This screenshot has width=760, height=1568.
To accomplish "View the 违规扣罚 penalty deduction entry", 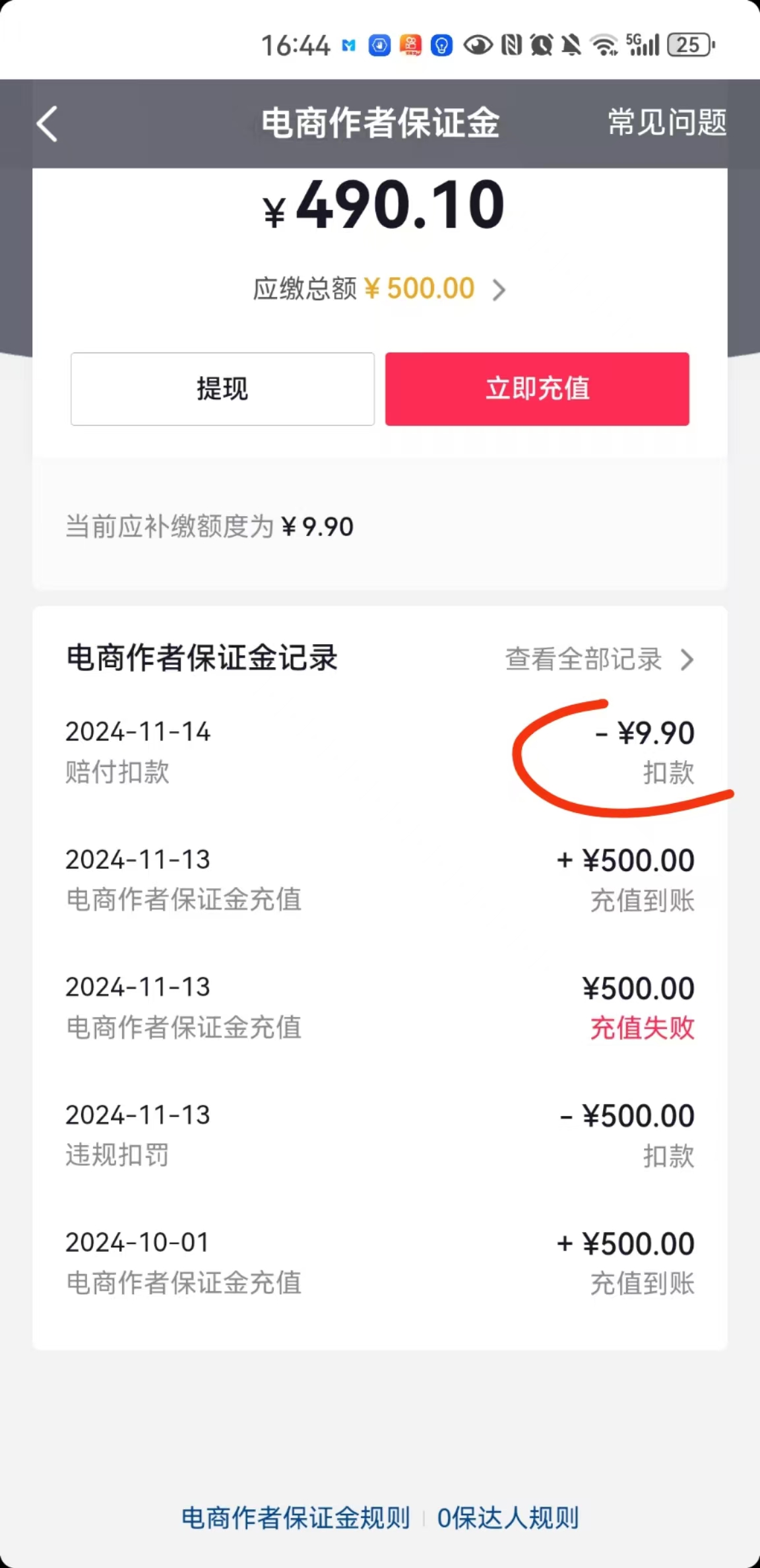I will pyautogui.click(x=379, y=1135).
